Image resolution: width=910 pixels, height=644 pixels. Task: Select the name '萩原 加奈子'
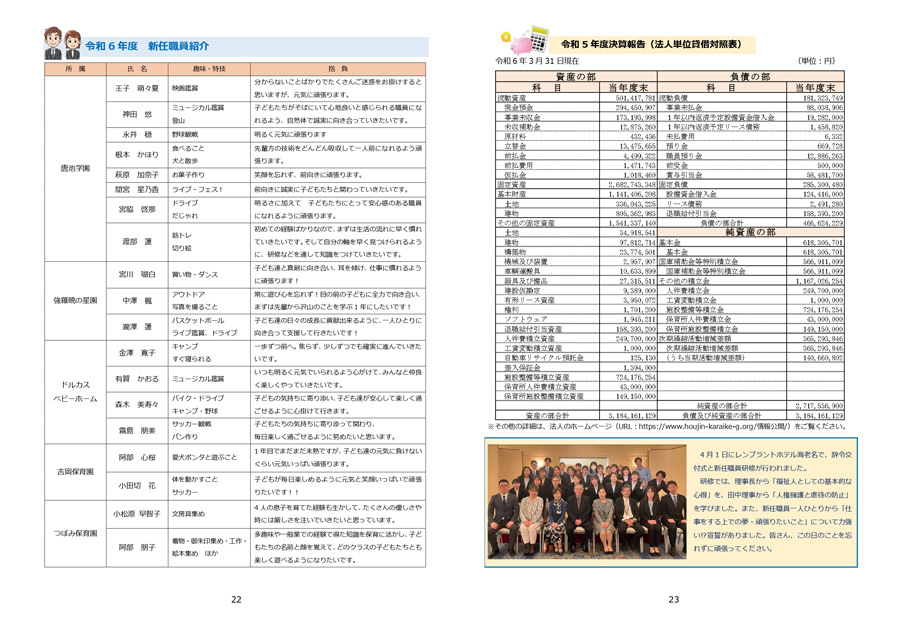(x=137, y=175)
